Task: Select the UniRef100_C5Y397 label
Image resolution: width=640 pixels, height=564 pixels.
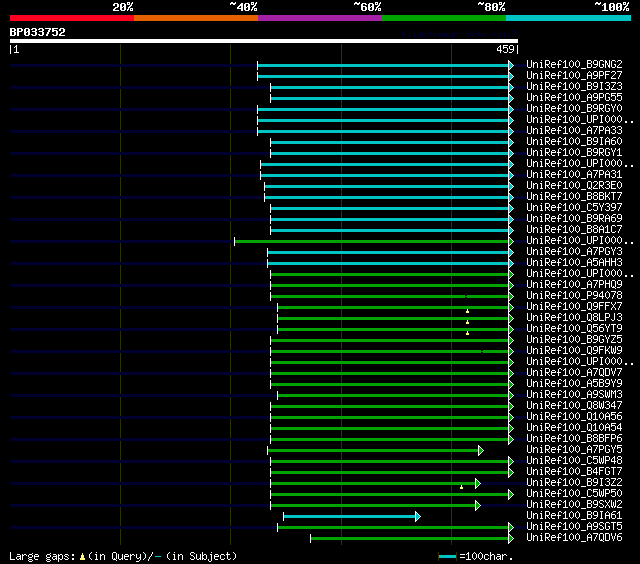Action: 574,207
